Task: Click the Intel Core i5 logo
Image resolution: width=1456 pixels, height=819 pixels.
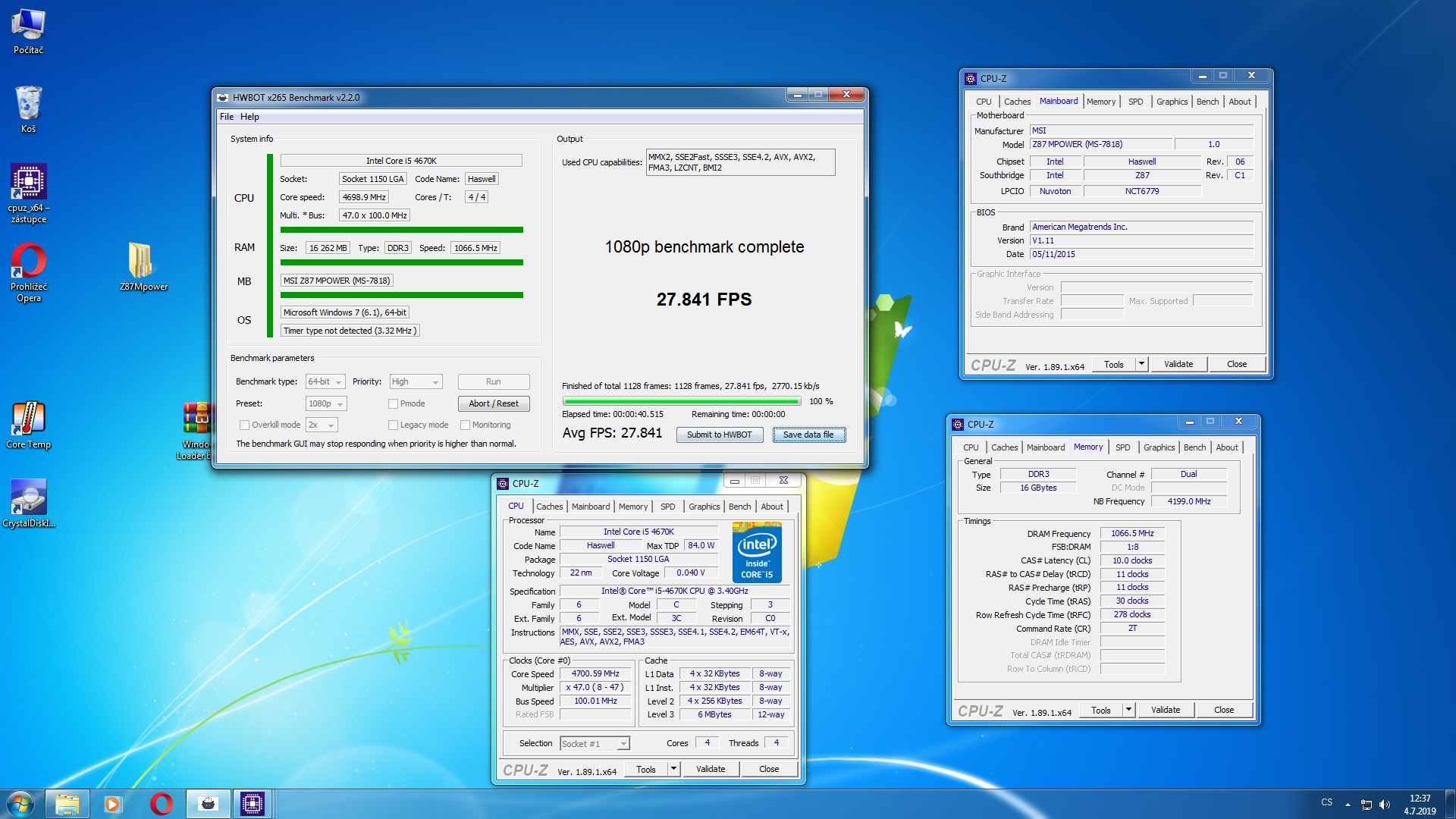Action: (757, 552)
